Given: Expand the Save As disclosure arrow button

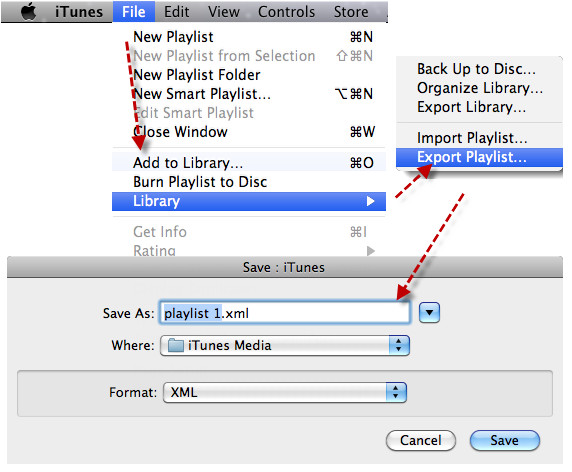Looking at the screenshot, I should point(429,313).
